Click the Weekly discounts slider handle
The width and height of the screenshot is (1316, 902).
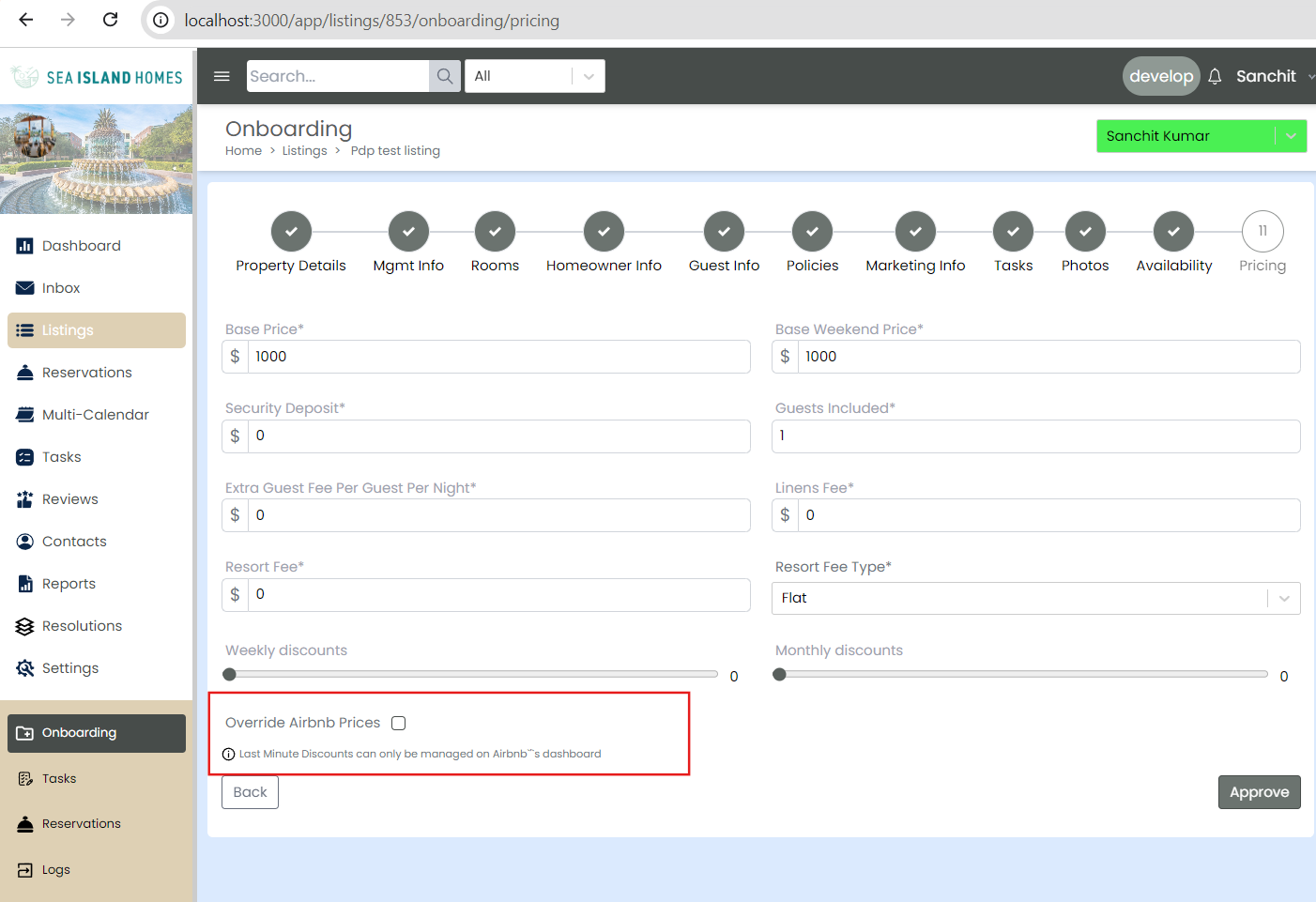click(x=229, y=674)
